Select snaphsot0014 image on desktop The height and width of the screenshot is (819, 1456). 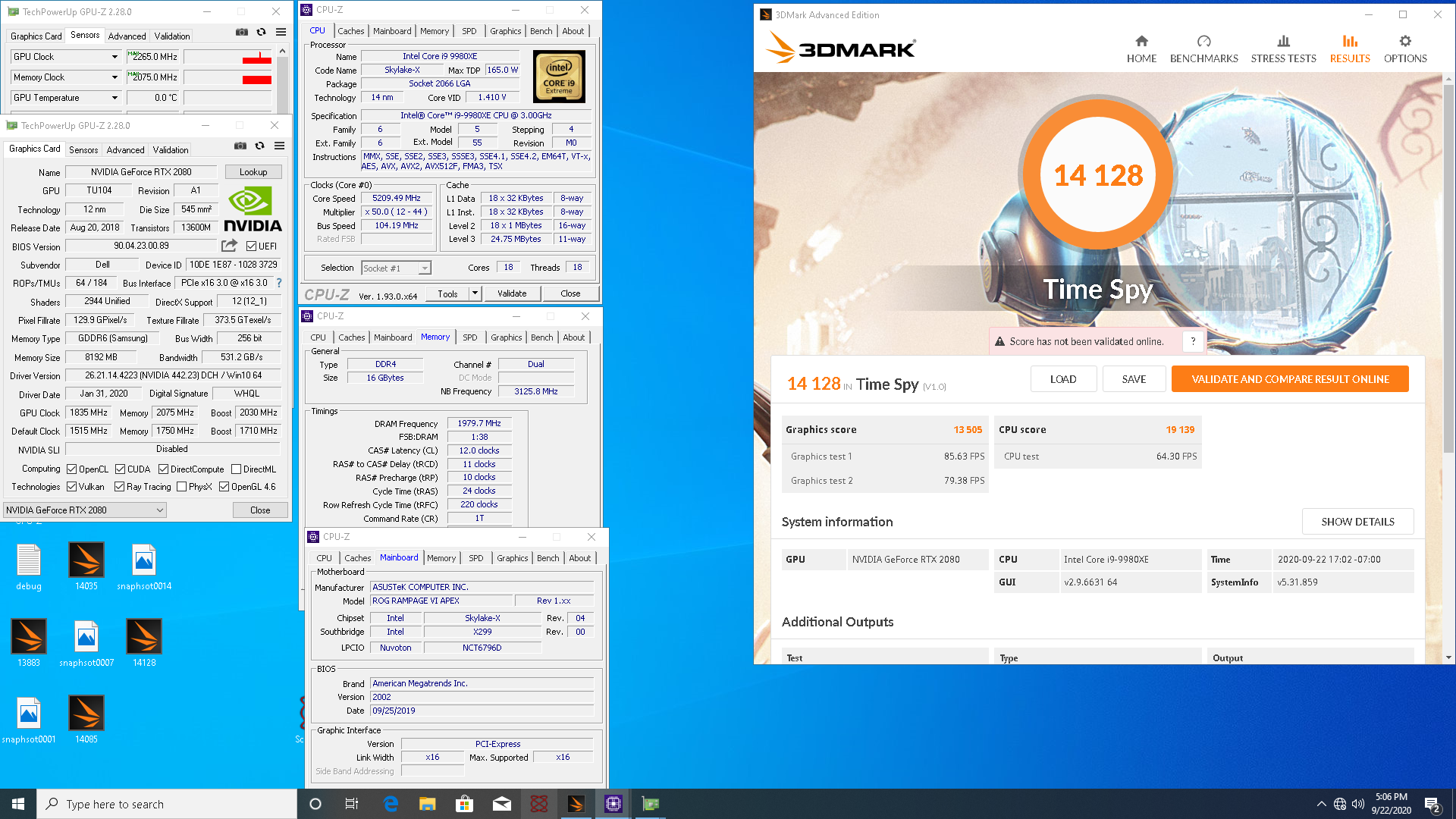click(x=144, y=567)
